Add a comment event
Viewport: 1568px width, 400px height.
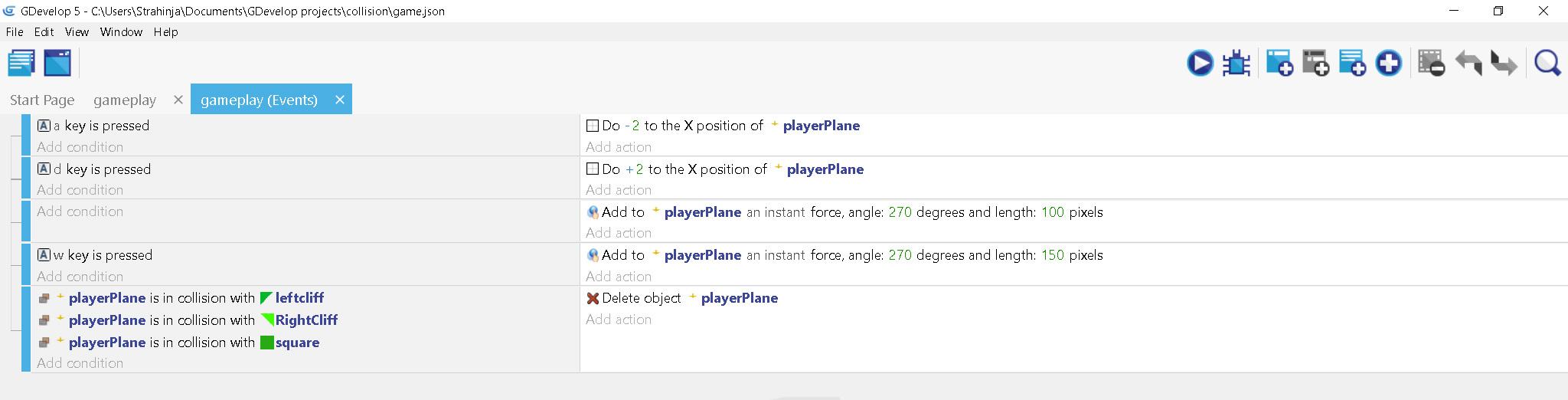pyautogui.click(x=1353, y=63)
